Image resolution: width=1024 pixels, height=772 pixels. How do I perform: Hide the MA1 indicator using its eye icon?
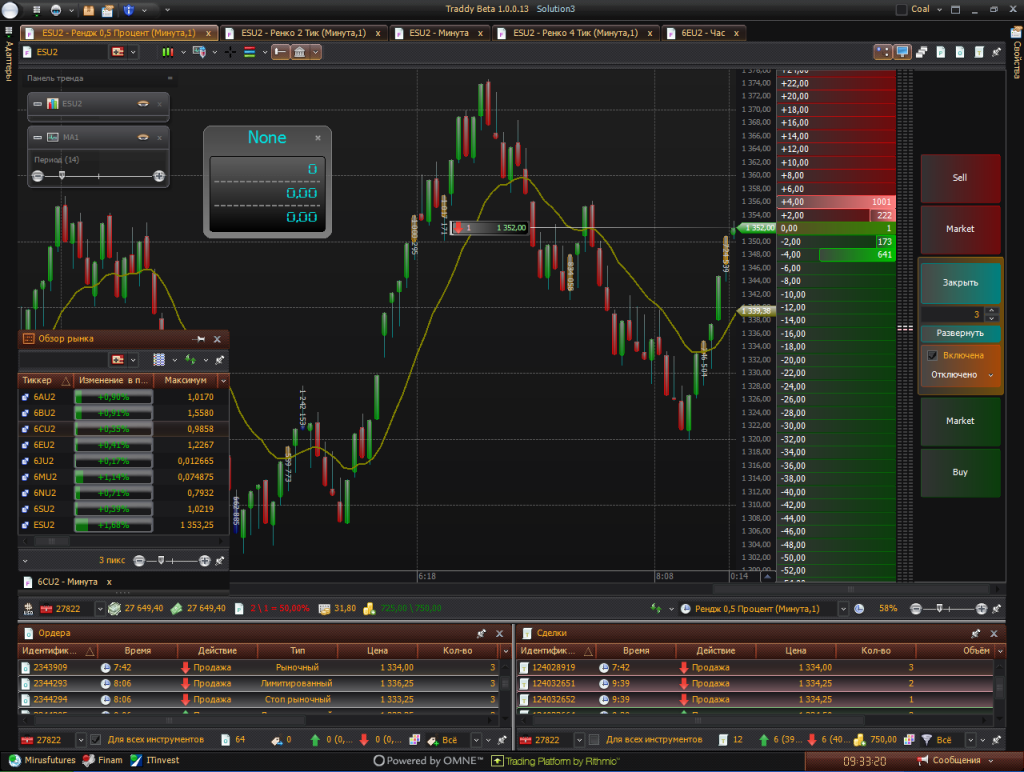[x=143, y=136]
